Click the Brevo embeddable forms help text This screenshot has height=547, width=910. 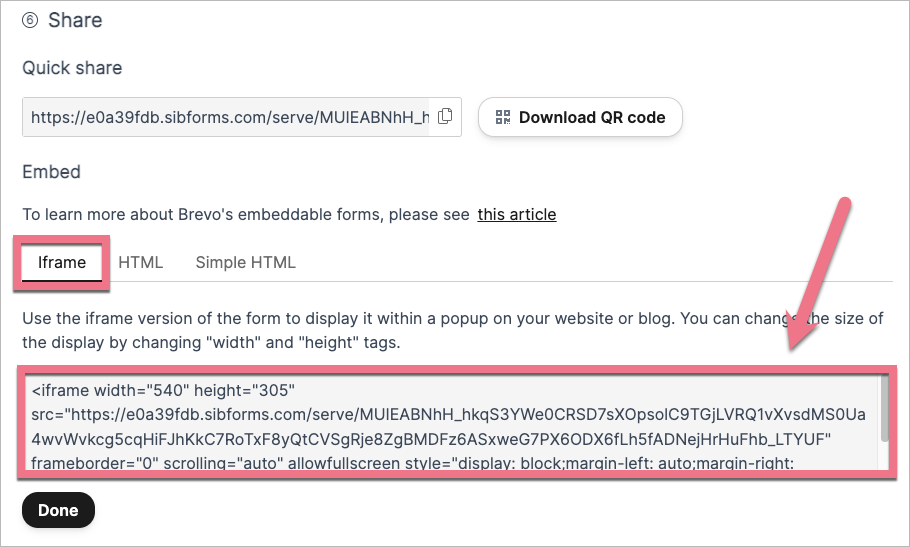coord(246,214)
